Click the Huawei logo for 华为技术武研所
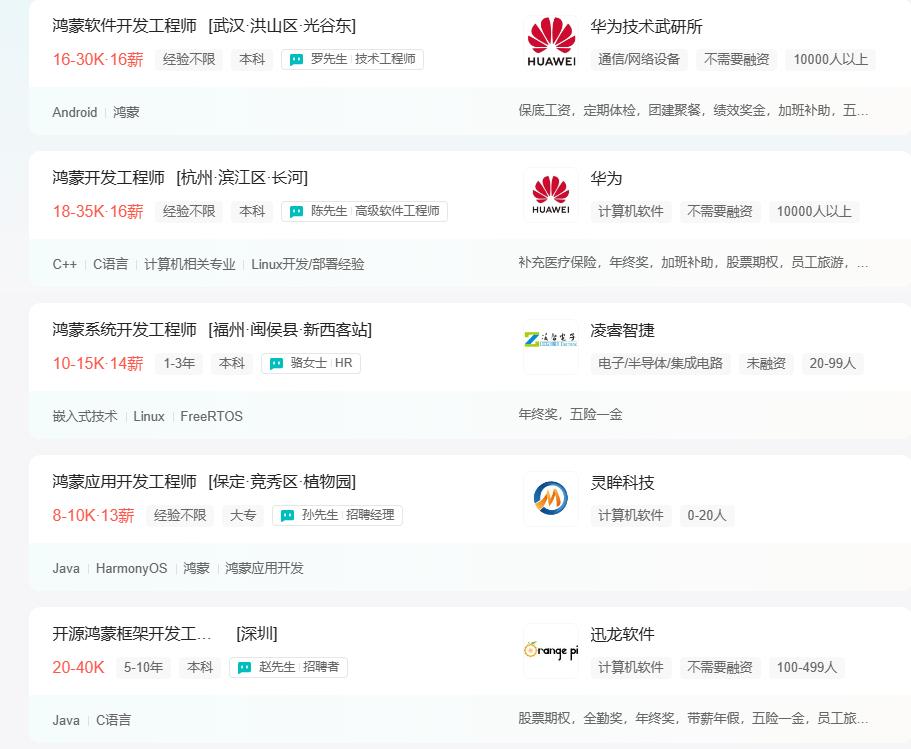 click(x=551, y=43)
